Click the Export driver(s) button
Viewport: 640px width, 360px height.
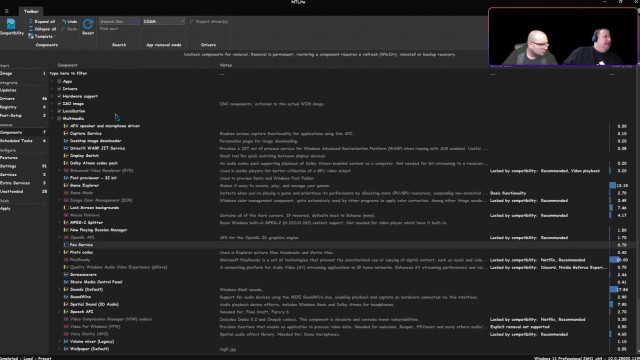tap(209, 22)
